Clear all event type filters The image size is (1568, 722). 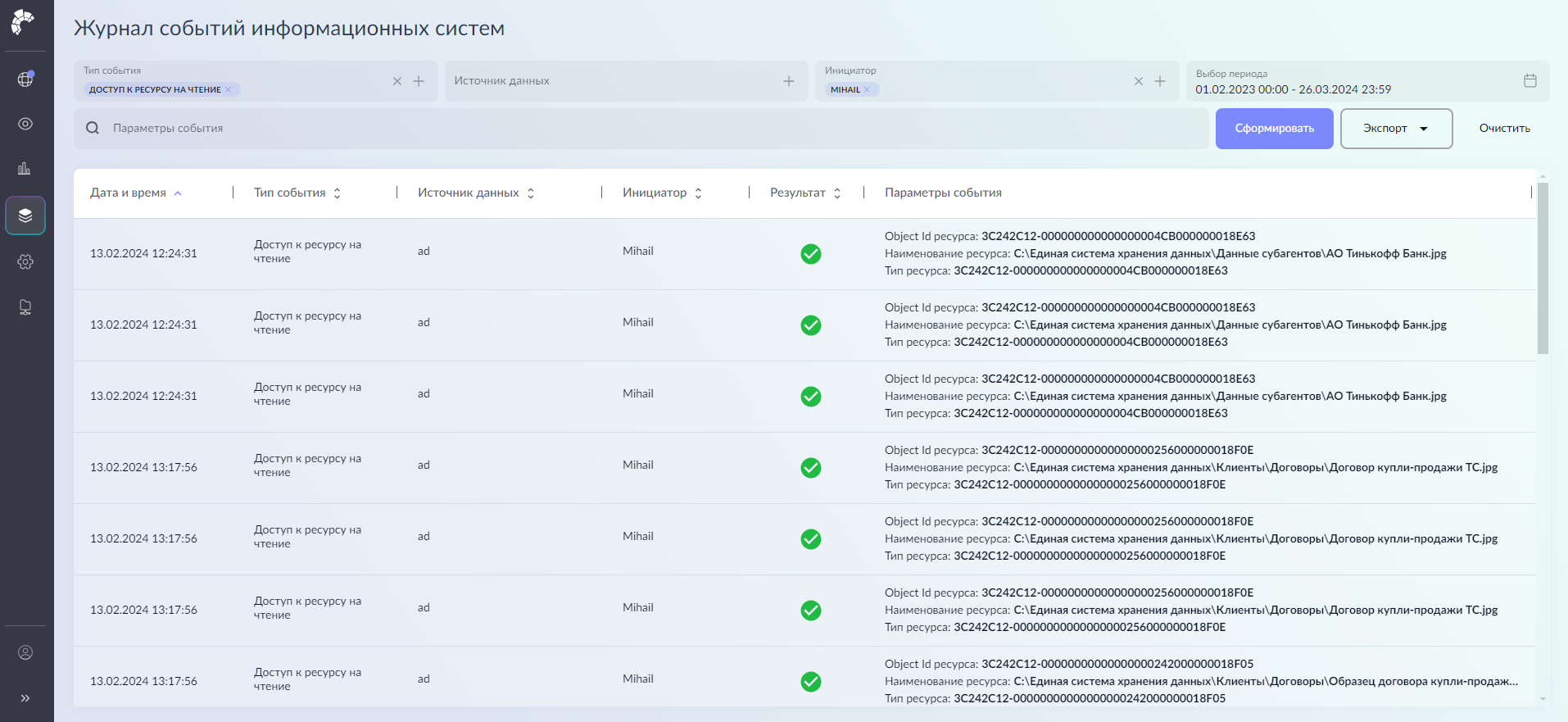(x=397, y=81)
